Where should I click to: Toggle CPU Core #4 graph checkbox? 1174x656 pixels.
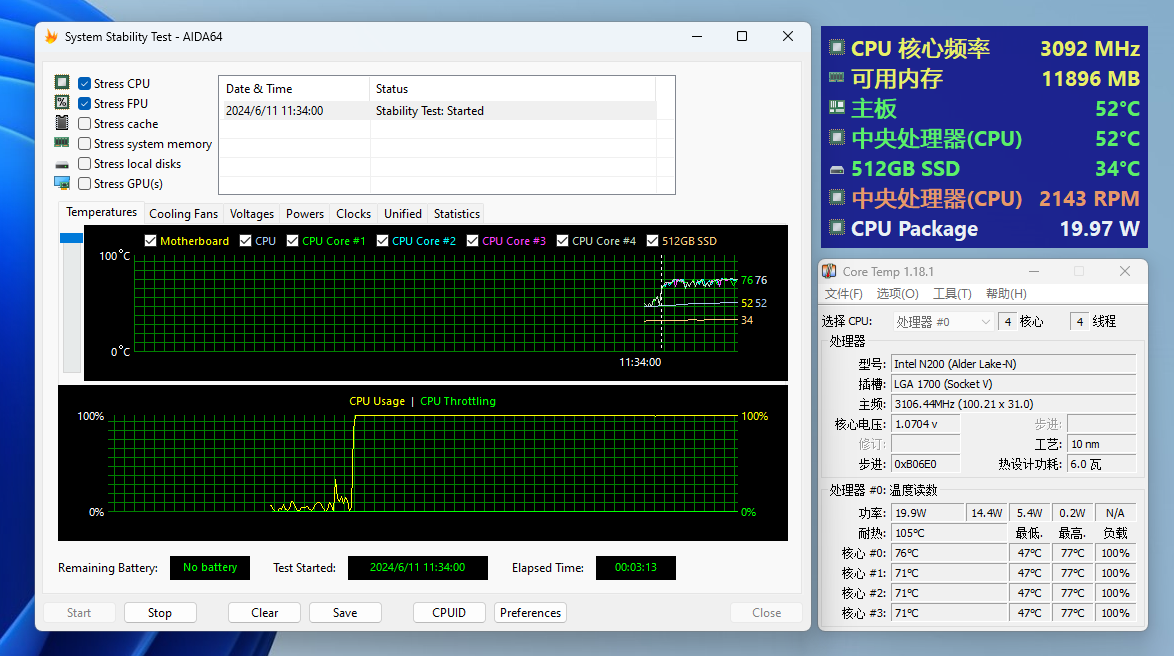click(x=562, y=240)
